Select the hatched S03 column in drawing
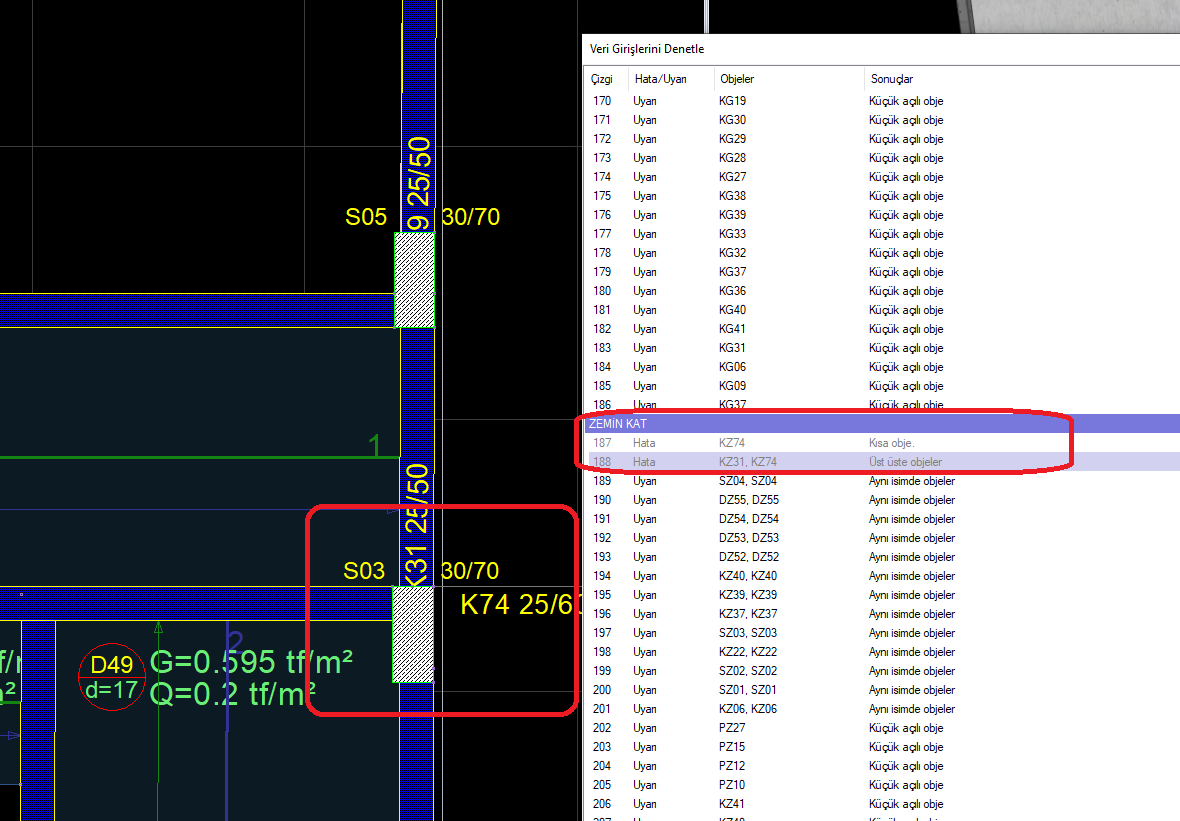This screenshot has height=821, width=1180. point(413,634)
